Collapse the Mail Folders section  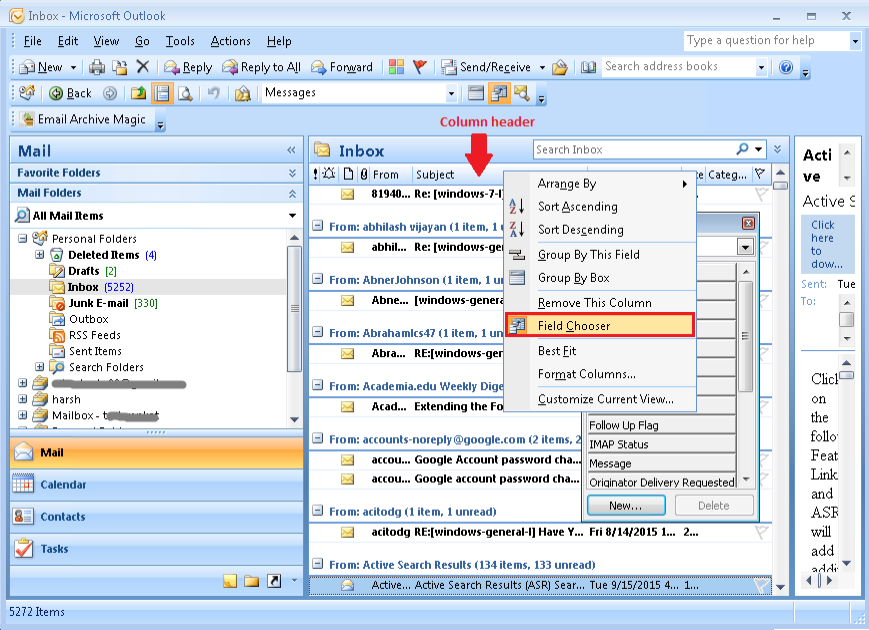click(x=293, y=193)
